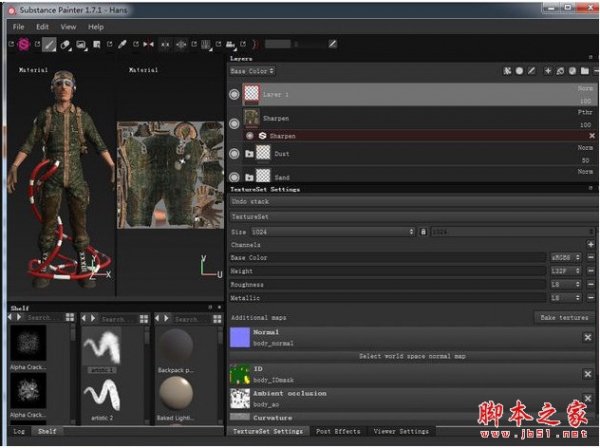
Task: Delete the Sharpen filter effect
Action: 591,135
